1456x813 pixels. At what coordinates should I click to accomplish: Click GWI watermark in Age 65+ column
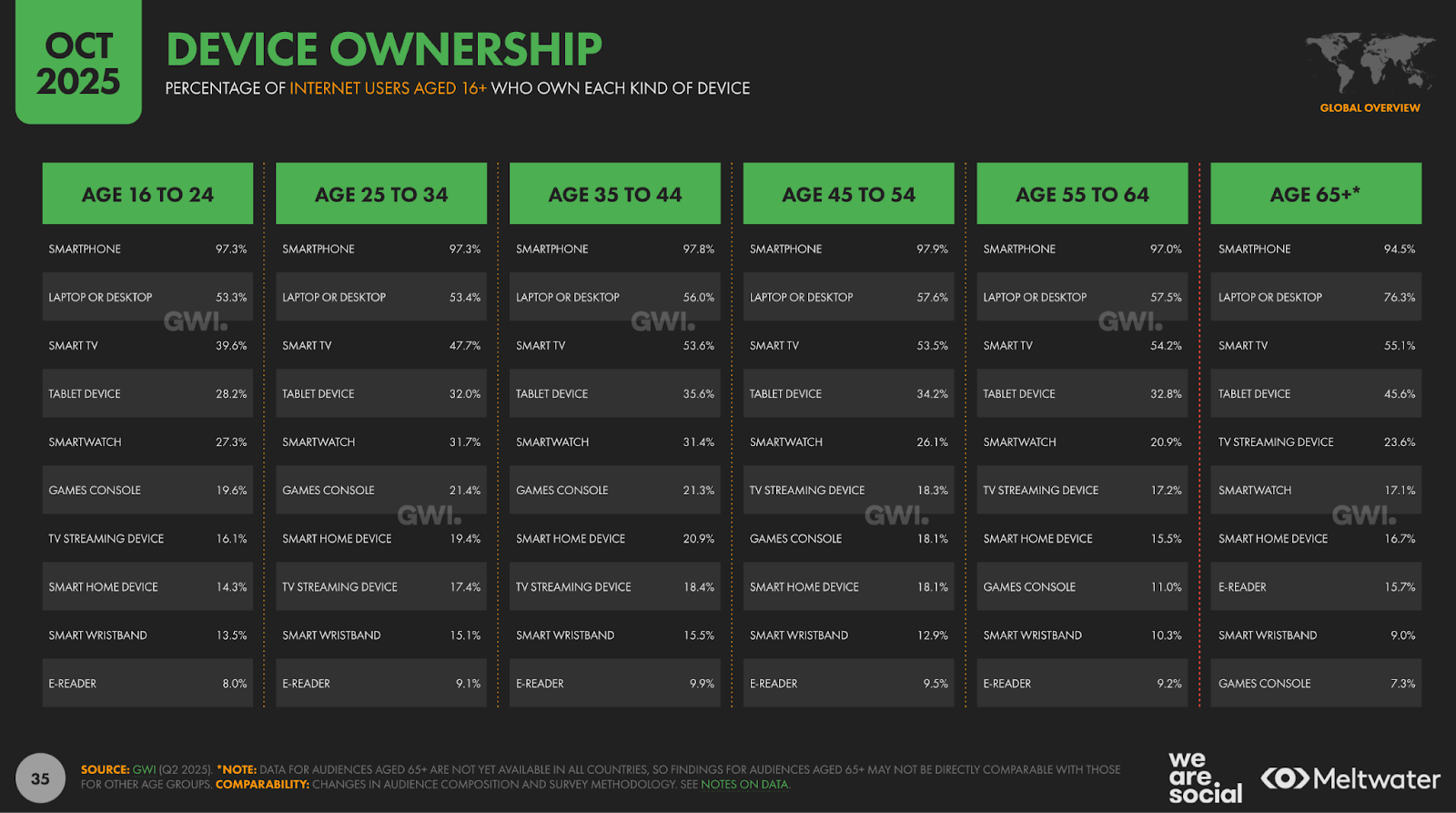1363,516
